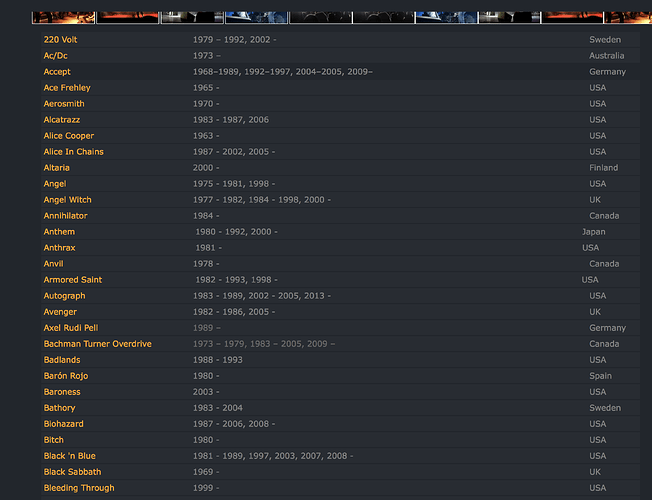Click Japan in the Anthem row

593,232
